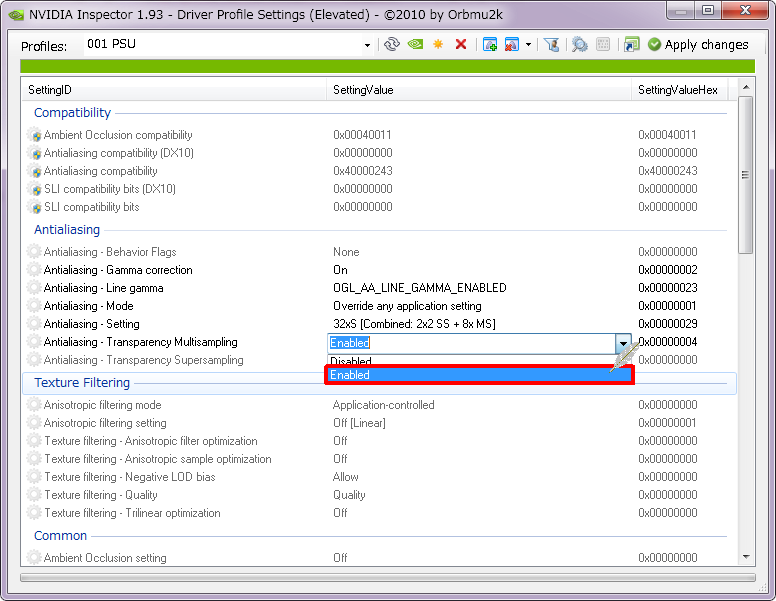Click the vertical scrollbar down arrow

pyautogui.click(x=746, y=557)
